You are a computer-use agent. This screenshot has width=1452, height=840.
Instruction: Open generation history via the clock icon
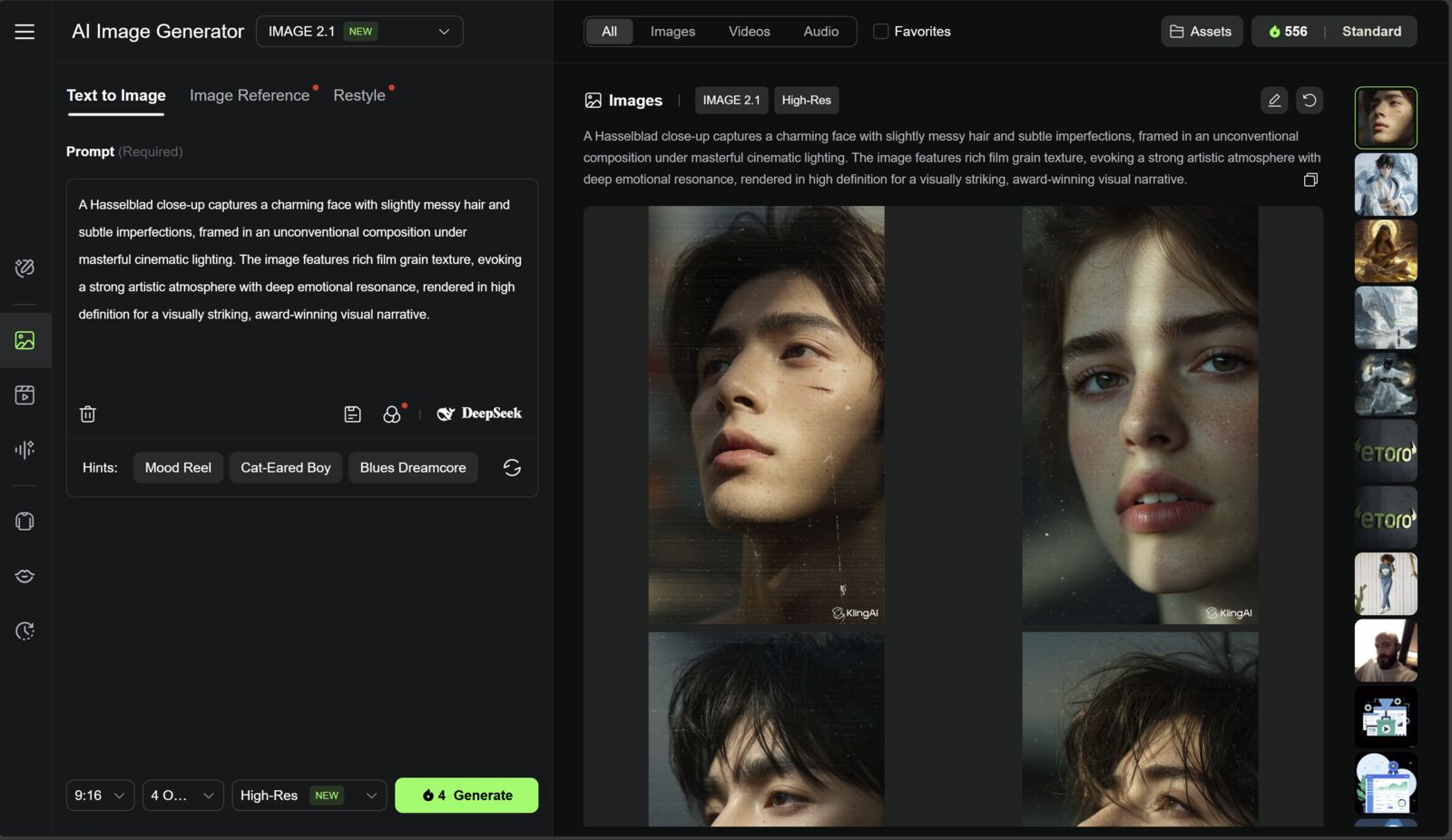click(25, 630)
